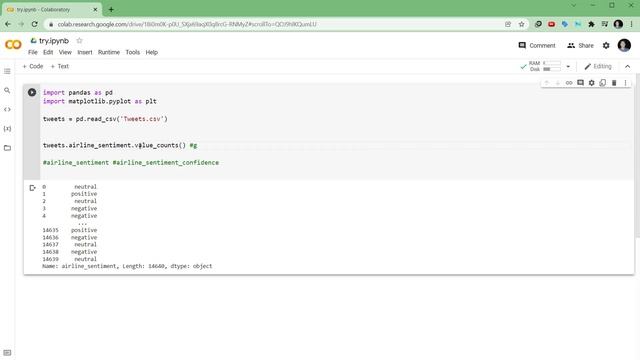Open a new browser tab
Screen dimensions: 640x360
point(111,9)
